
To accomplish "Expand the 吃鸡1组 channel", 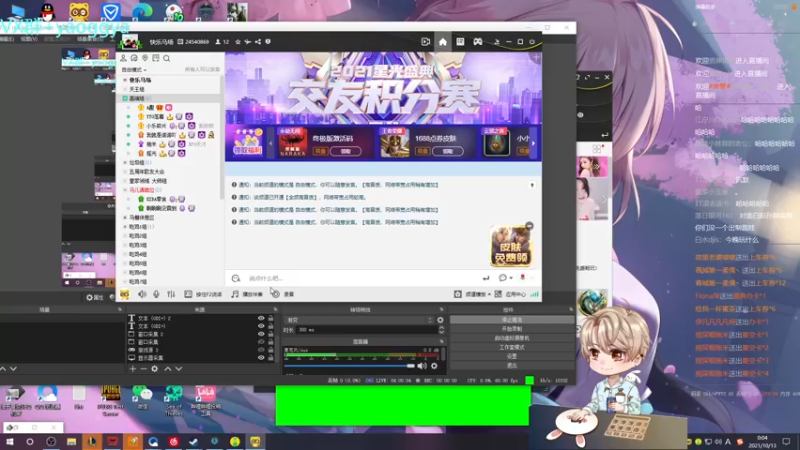I will pyautogui.click(x=125, y=227).
